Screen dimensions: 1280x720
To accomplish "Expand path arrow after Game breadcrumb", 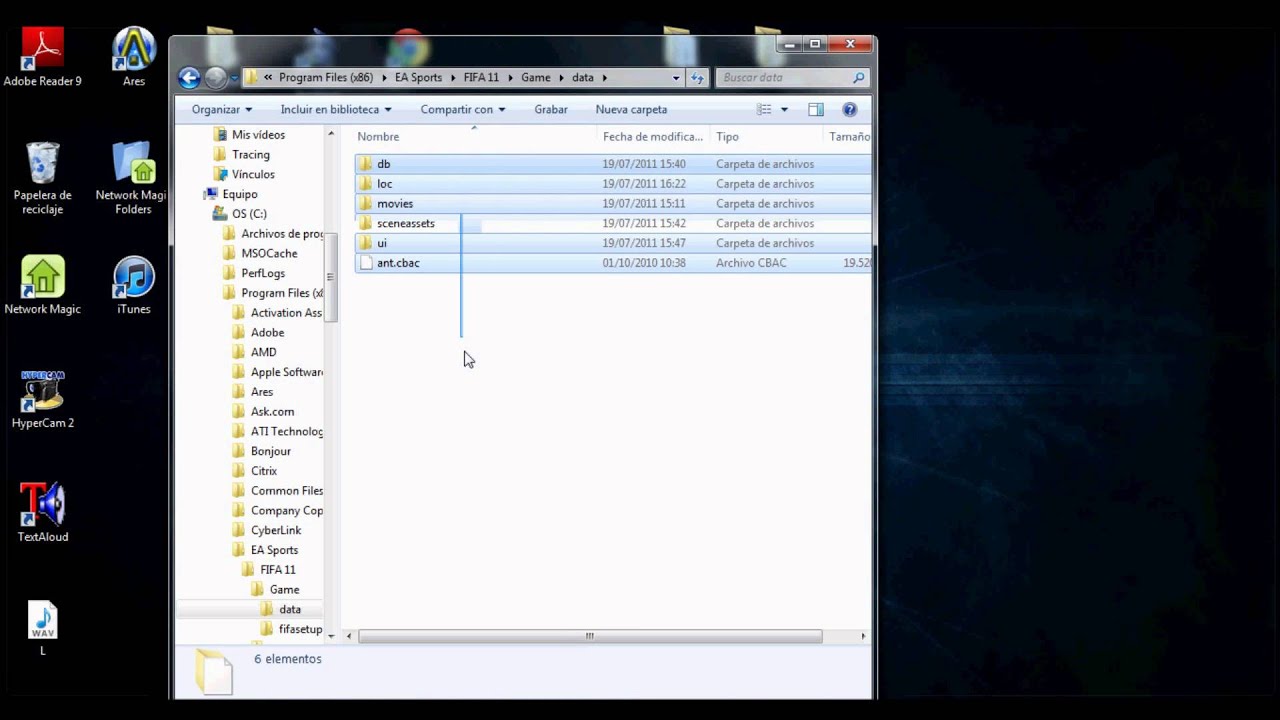I will pyautogui.click(x=561, y=77).
